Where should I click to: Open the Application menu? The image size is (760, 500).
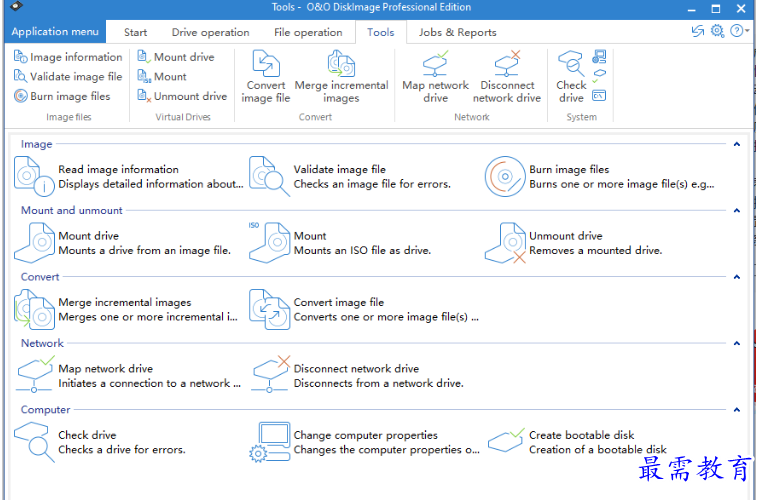pos(55,31)
